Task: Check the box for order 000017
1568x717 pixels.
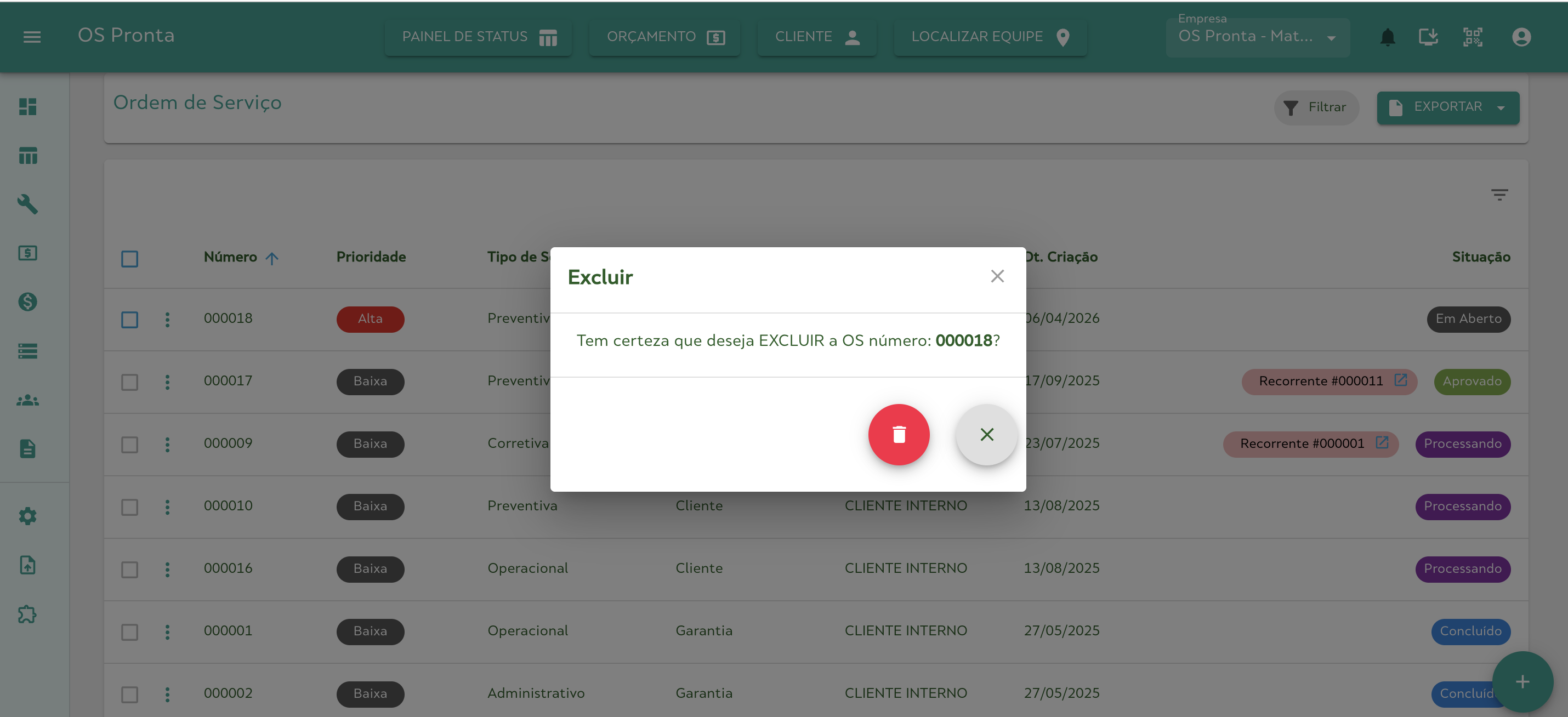Action: 129,382
